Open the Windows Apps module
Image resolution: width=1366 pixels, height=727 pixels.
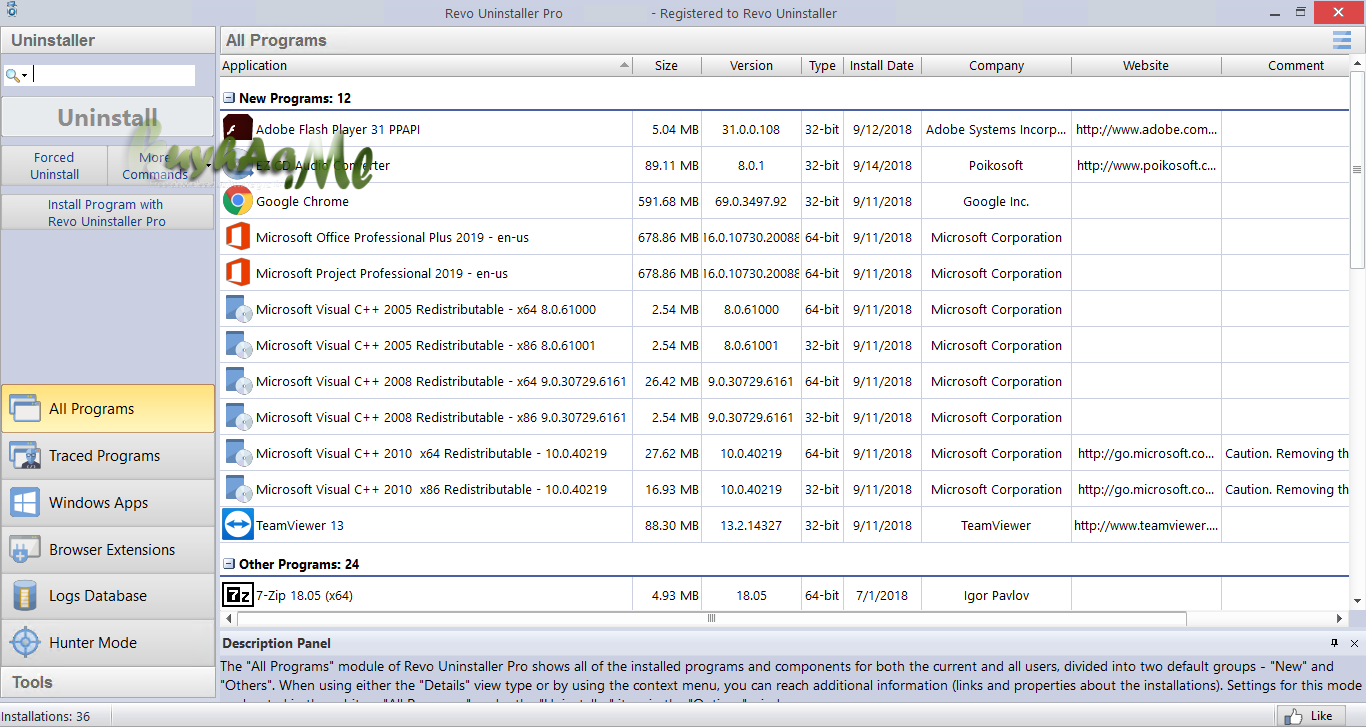coord(108,503)
